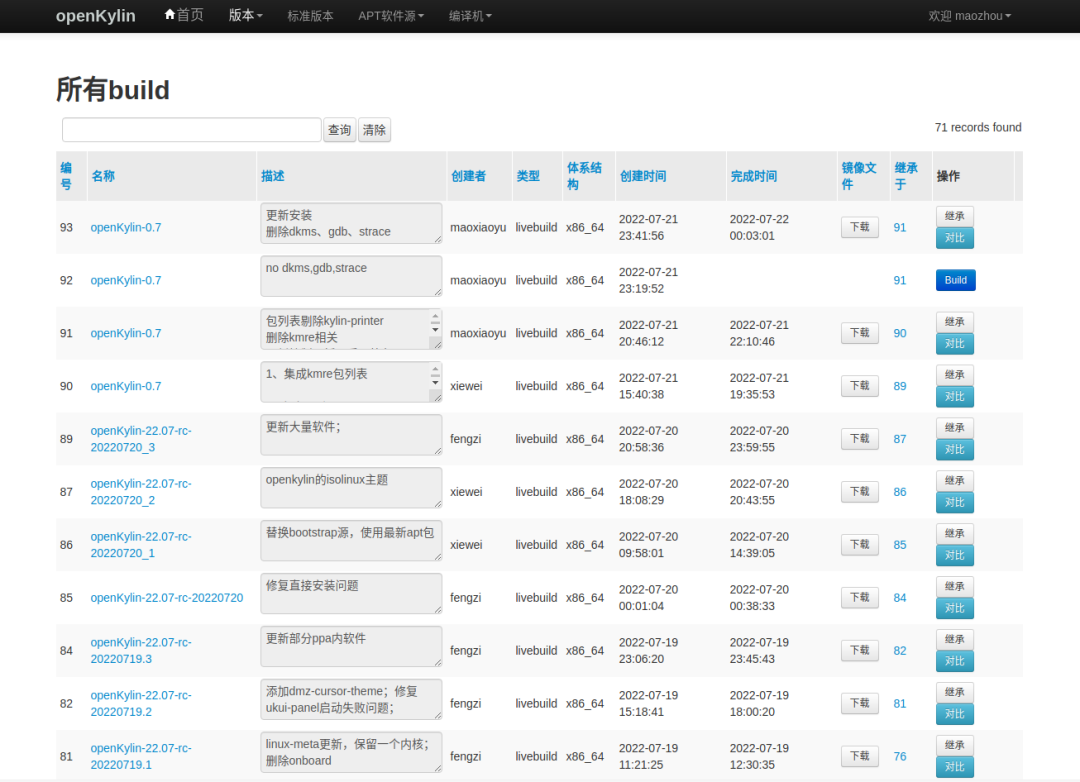Open inherited build 84 link in row 85
The width and height of the screenshot is (1080, 782).
coord(900,598)
